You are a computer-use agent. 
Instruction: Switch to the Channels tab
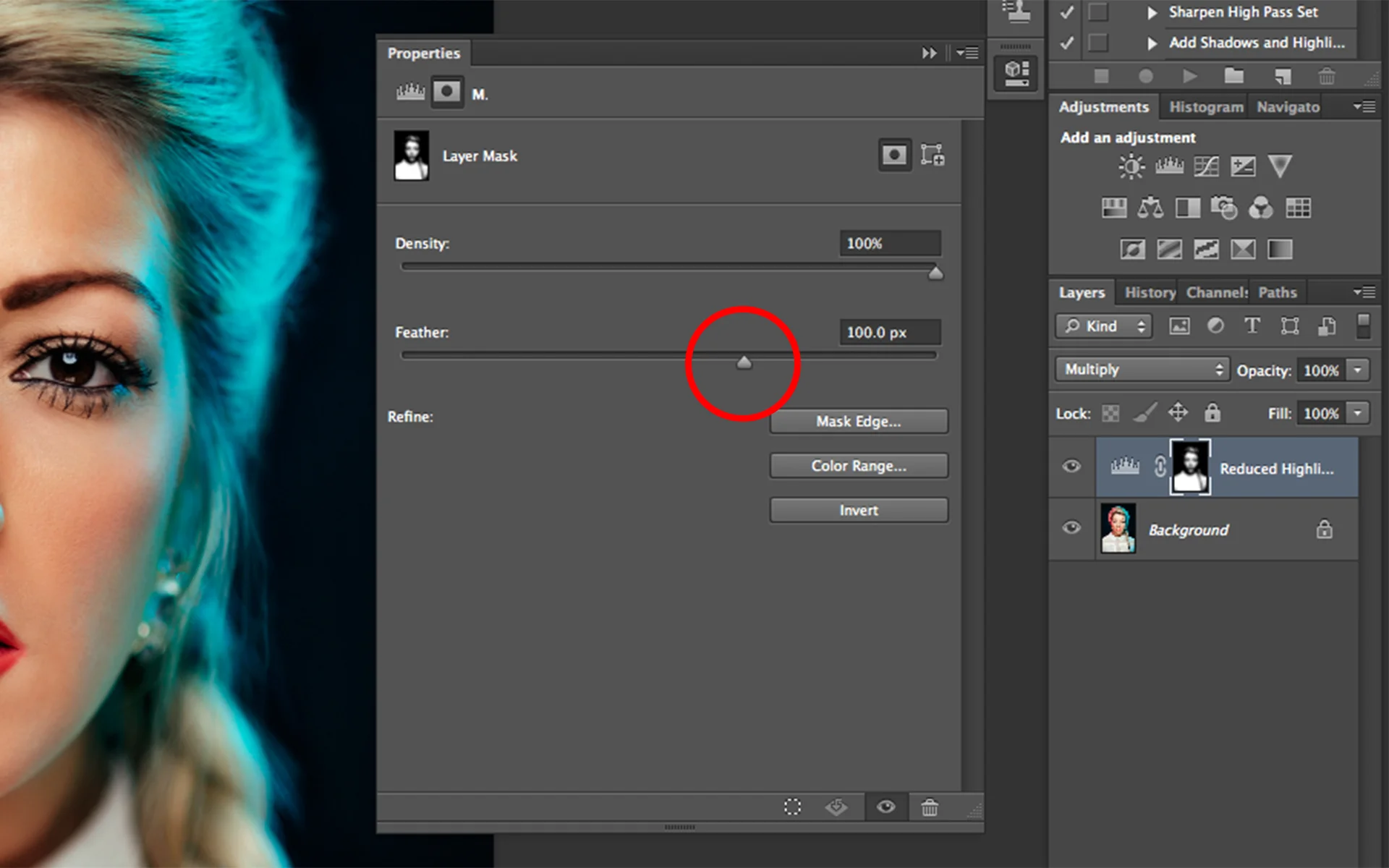1216,292
